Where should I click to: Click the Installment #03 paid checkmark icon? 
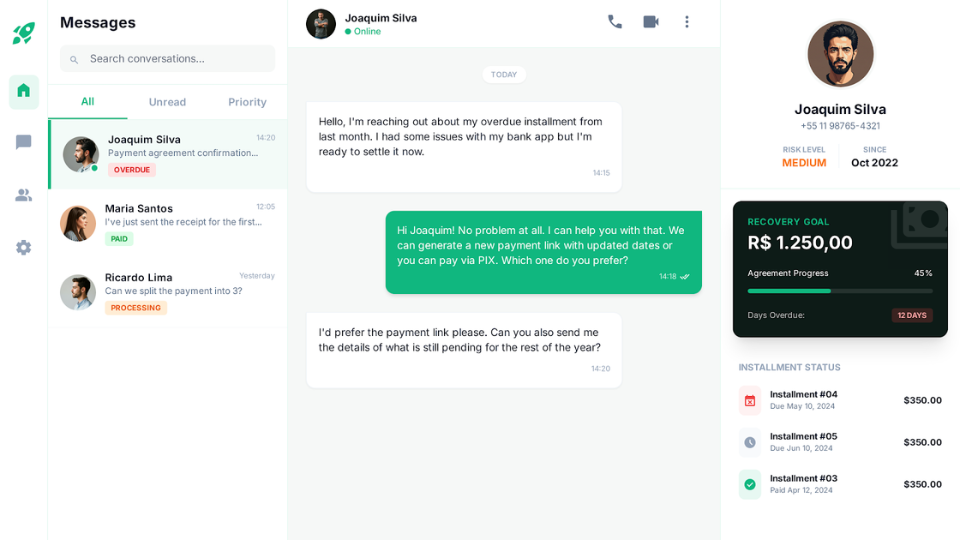pyautogui.click(x=750, y=484)
